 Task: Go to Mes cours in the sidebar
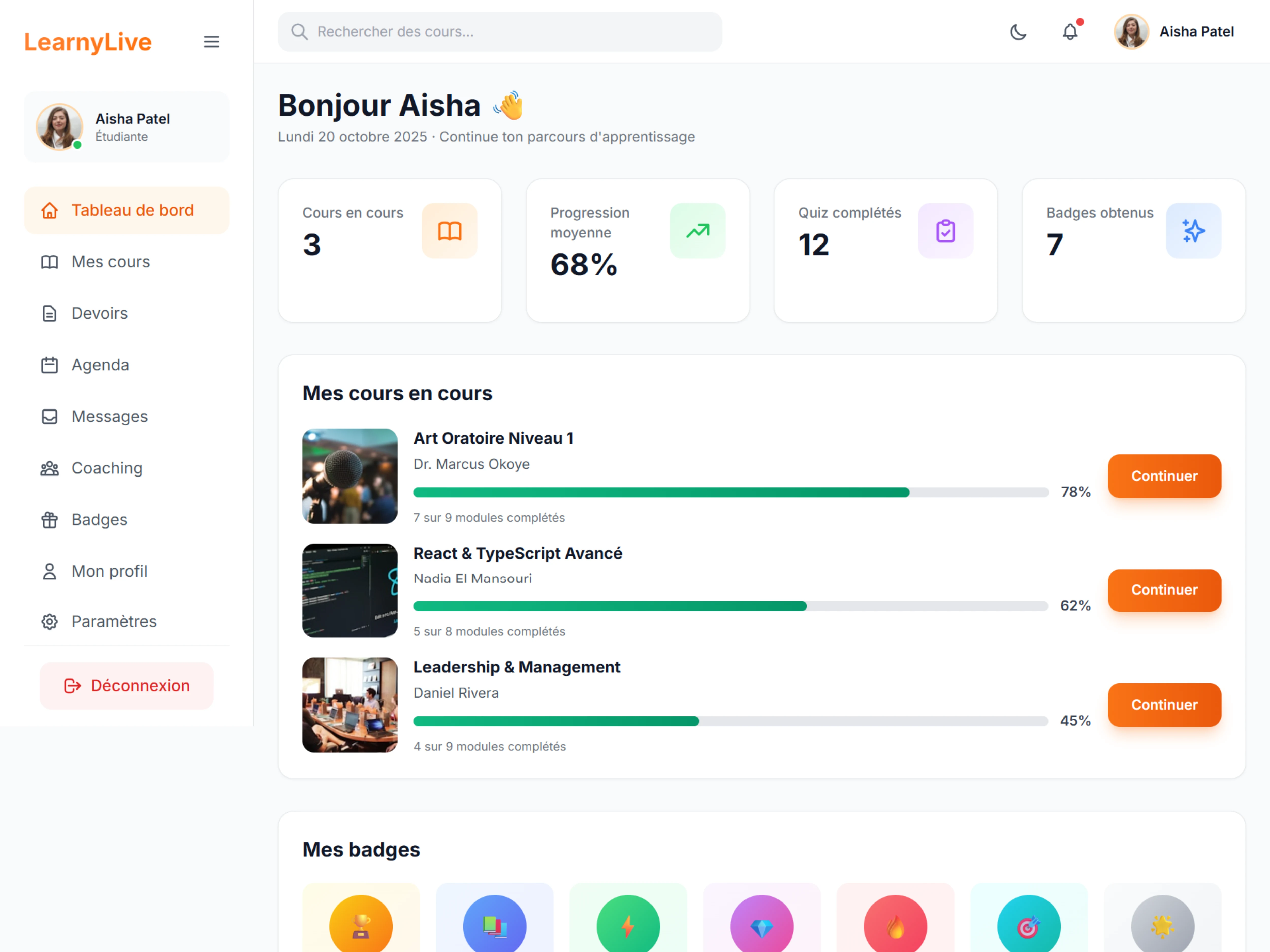point(110,262)
